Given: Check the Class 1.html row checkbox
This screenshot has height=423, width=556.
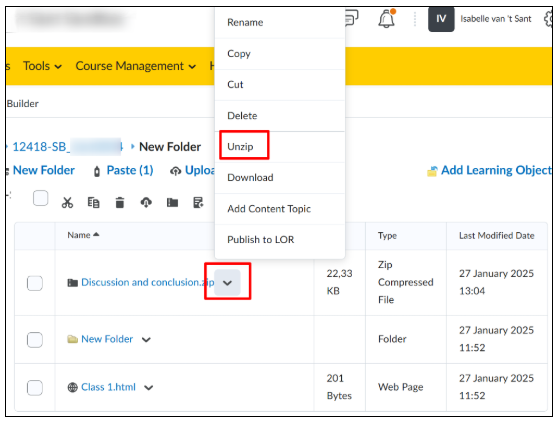Looking at the screenshot, I should 35,388.
